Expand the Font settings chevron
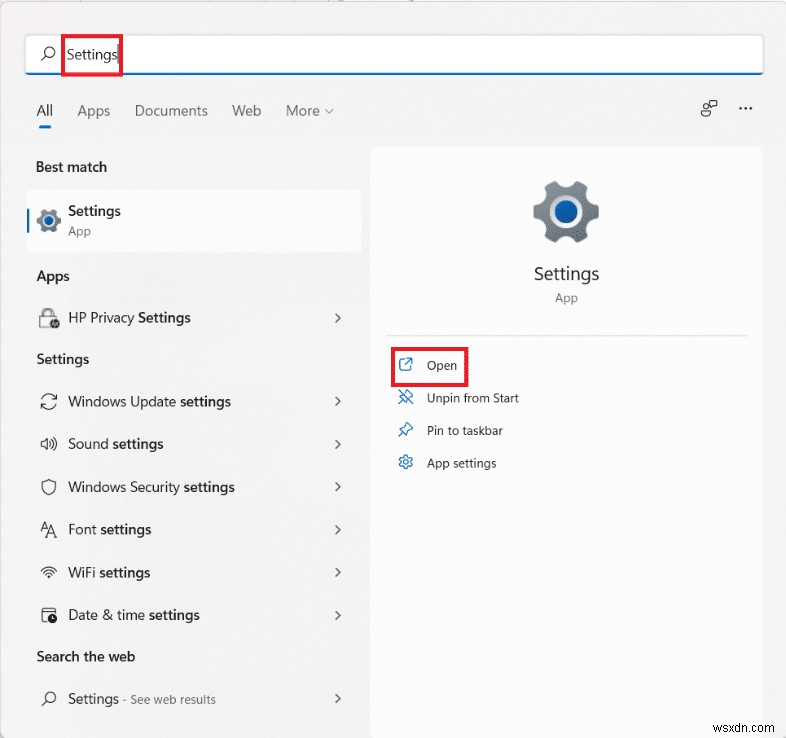Image resolution: width=786 pixels, height=738 pixels. pos(338,529)
